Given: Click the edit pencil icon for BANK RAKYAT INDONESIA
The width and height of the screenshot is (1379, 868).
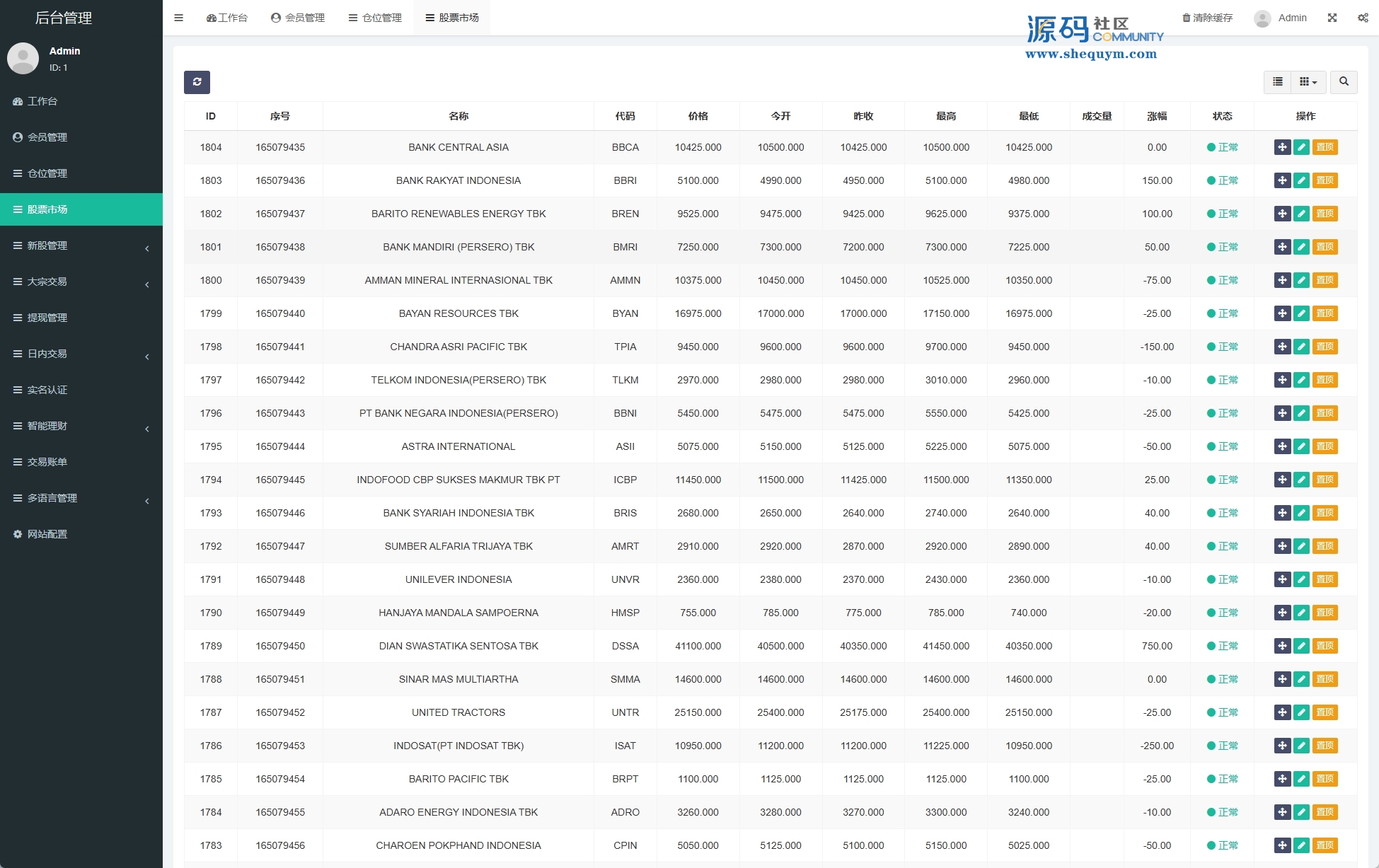Looking at the screenshot, I should (1301, 180).
